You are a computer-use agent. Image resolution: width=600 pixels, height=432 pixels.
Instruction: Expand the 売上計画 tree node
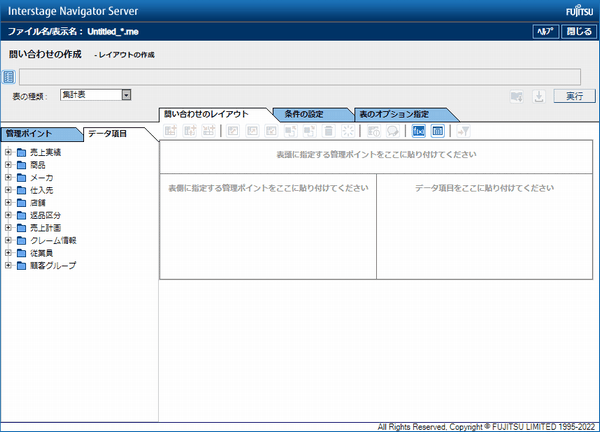click(x=8, y=228)
